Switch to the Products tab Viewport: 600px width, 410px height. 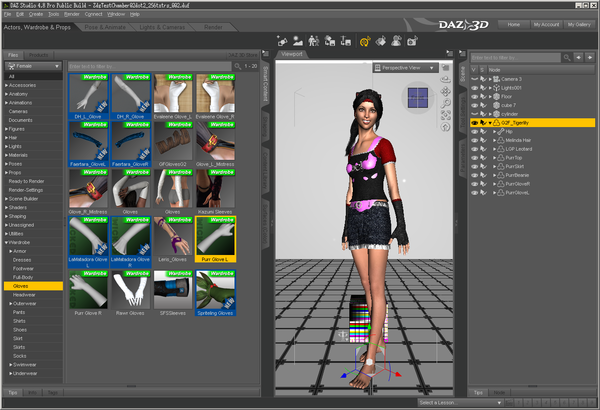[39, 55]
